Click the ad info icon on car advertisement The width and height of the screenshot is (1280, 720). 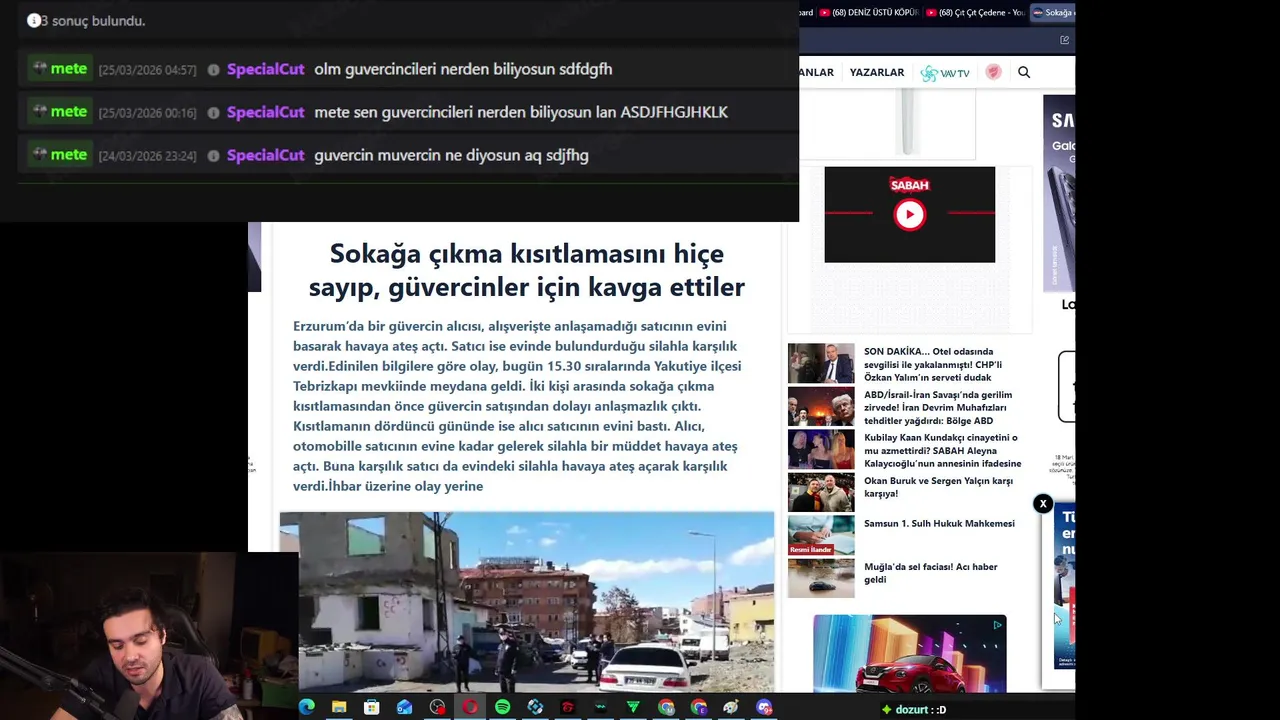pos(997,625)
